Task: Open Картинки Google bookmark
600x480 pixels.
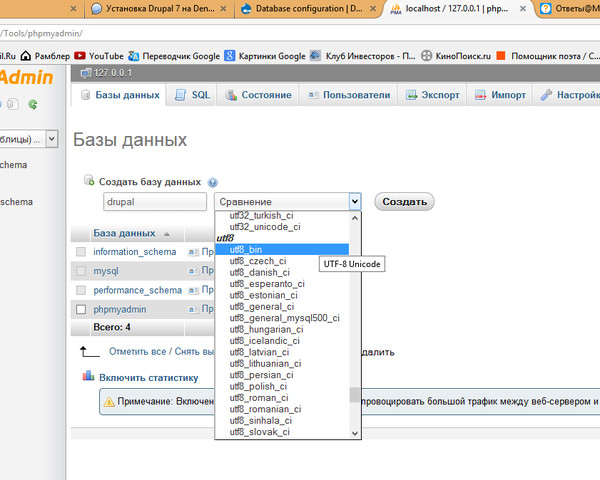Action: pos(265,56)
